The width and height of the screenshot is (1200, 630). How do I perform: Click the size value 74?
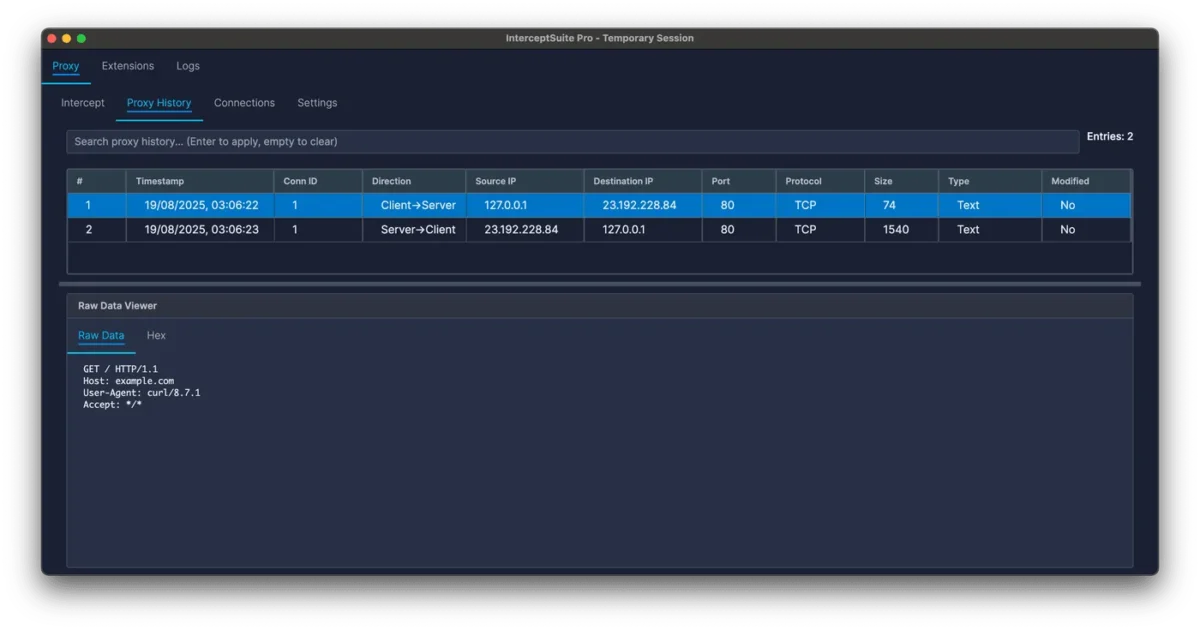coord(889,205)
